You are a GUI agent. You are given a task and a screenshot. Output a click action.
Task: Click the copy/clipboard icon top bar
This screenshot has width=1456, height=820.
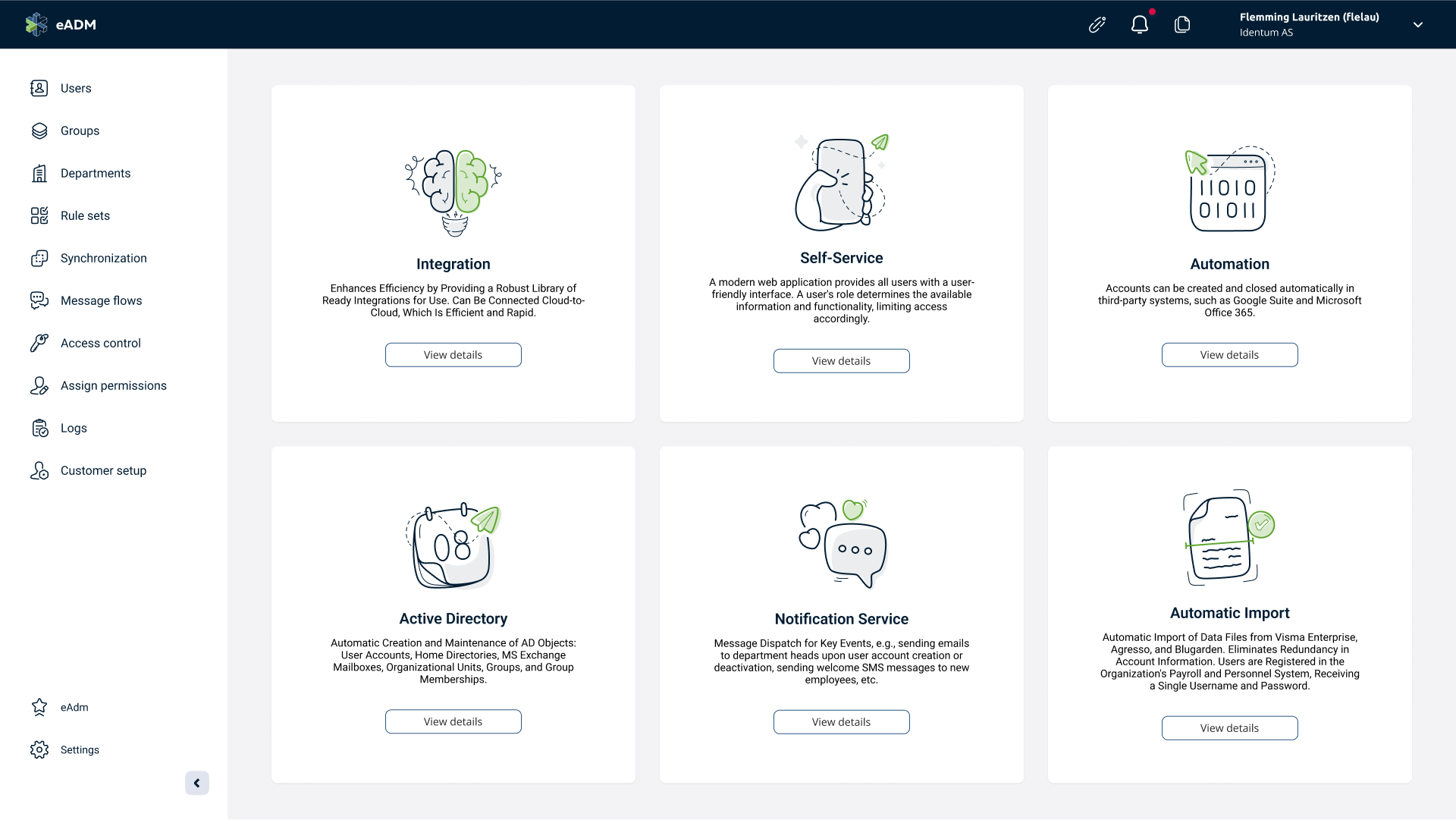coord(1182,24)
